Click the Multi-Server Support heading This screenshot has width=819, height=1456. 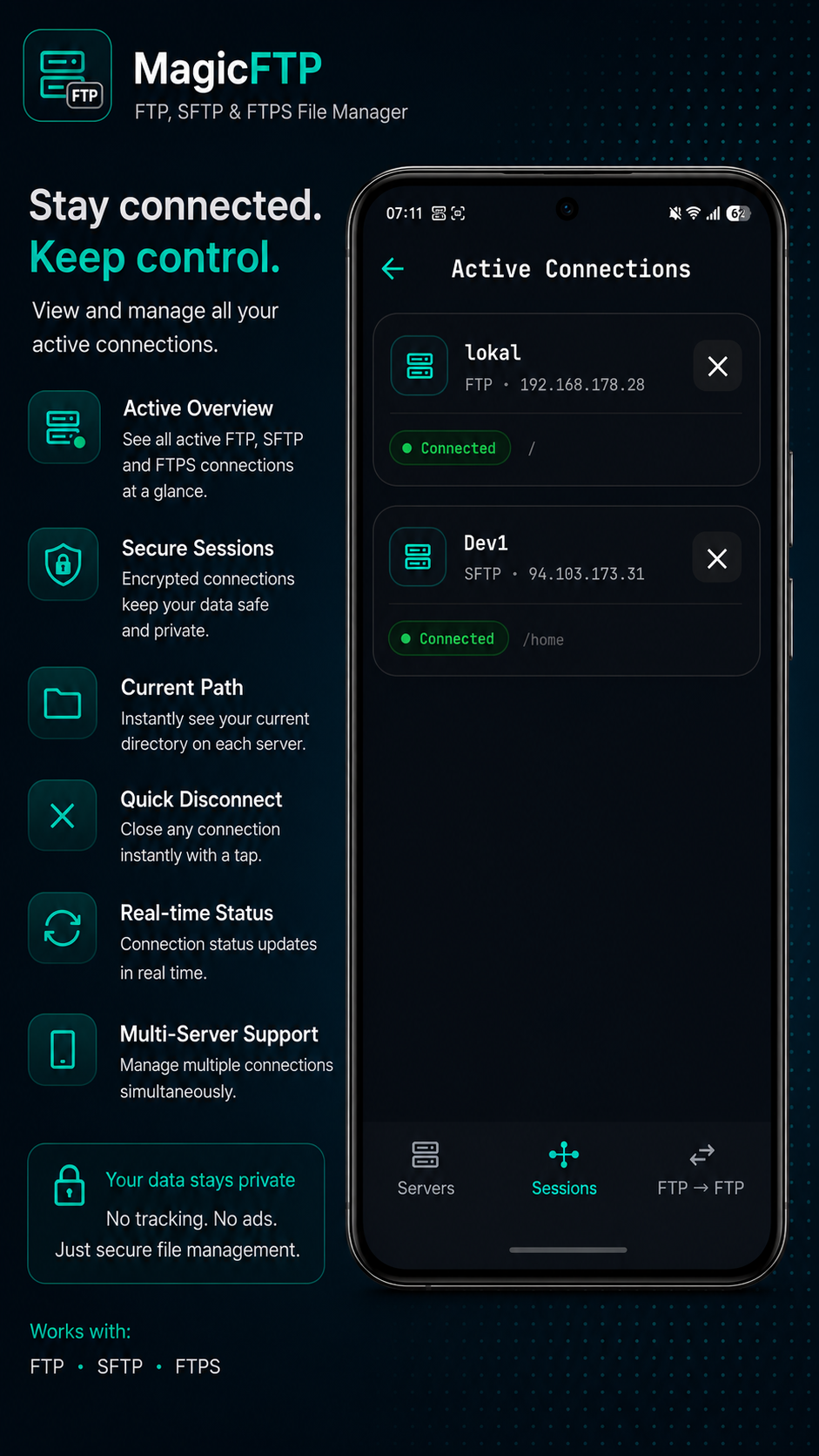tap(219, 1034)
